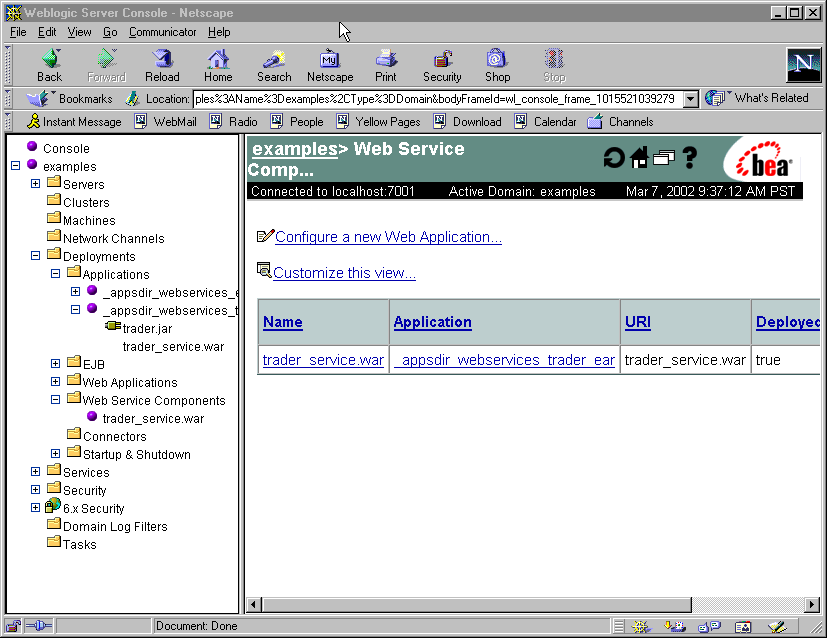Click the horizontal scrollbar right arrow
Screen dimensions: 827x638
(x=812, y=604)
